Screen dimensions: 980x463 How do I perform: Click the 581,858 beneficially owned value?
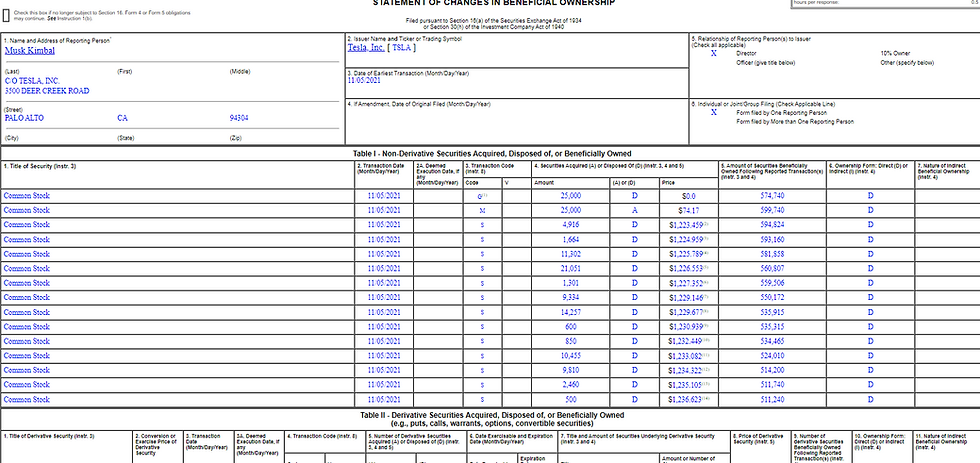(772, 254)
